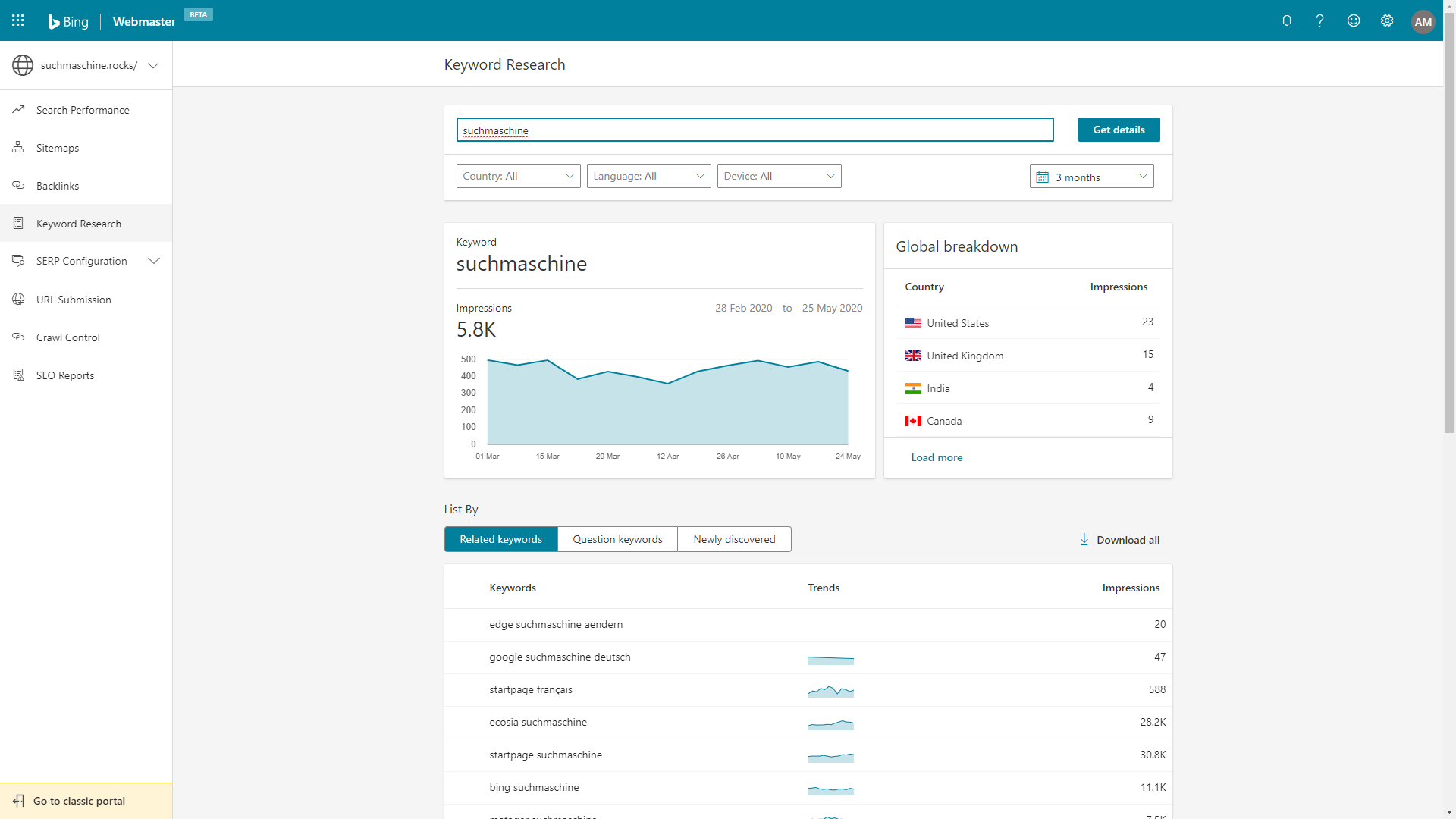
Task: Open SEO Reports in the sidebar
Action: 86,375
